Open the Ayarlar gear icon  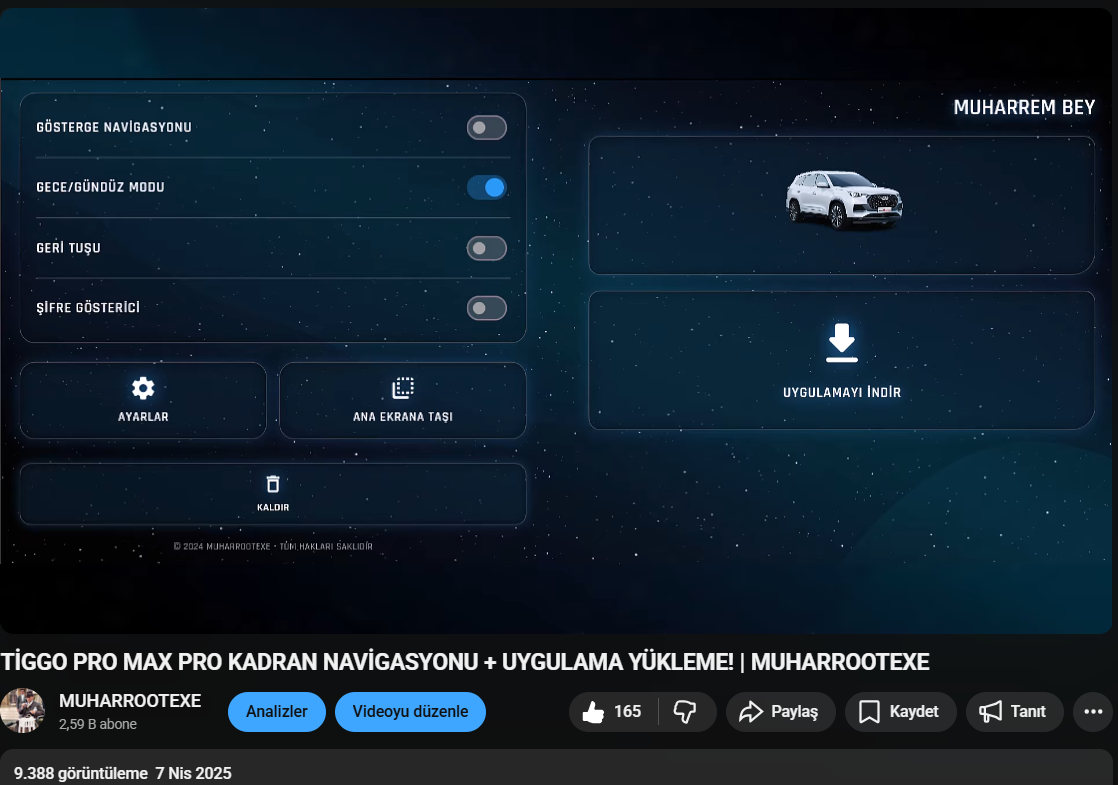143,388
